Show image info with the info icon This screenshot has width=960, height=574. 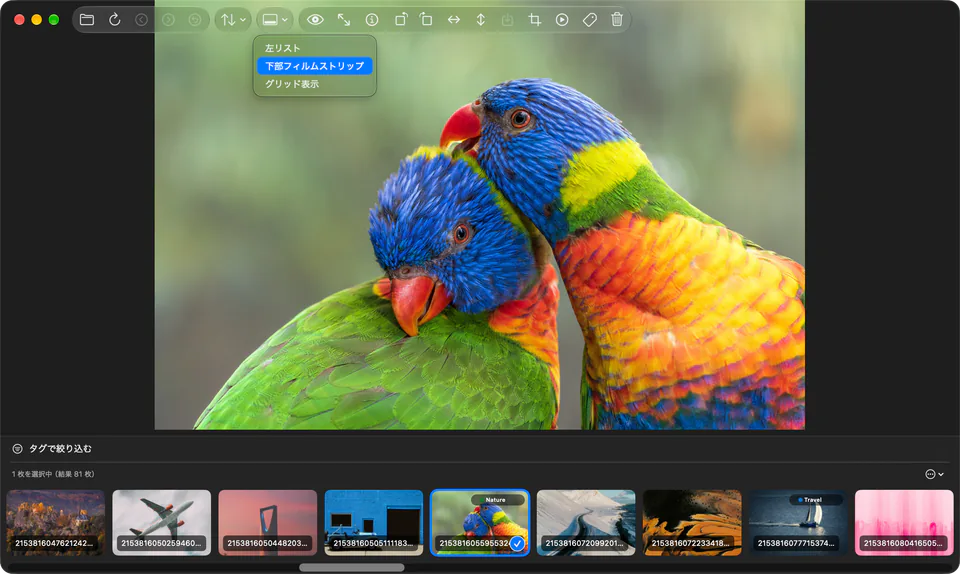pyautogui.click(x=372, y=20)
